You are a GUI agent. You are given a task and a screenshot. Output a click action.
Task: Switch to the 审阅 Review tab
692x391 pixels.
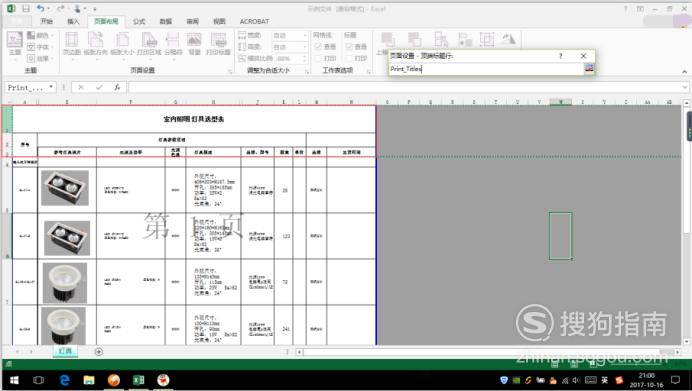[x=192, y=21]
